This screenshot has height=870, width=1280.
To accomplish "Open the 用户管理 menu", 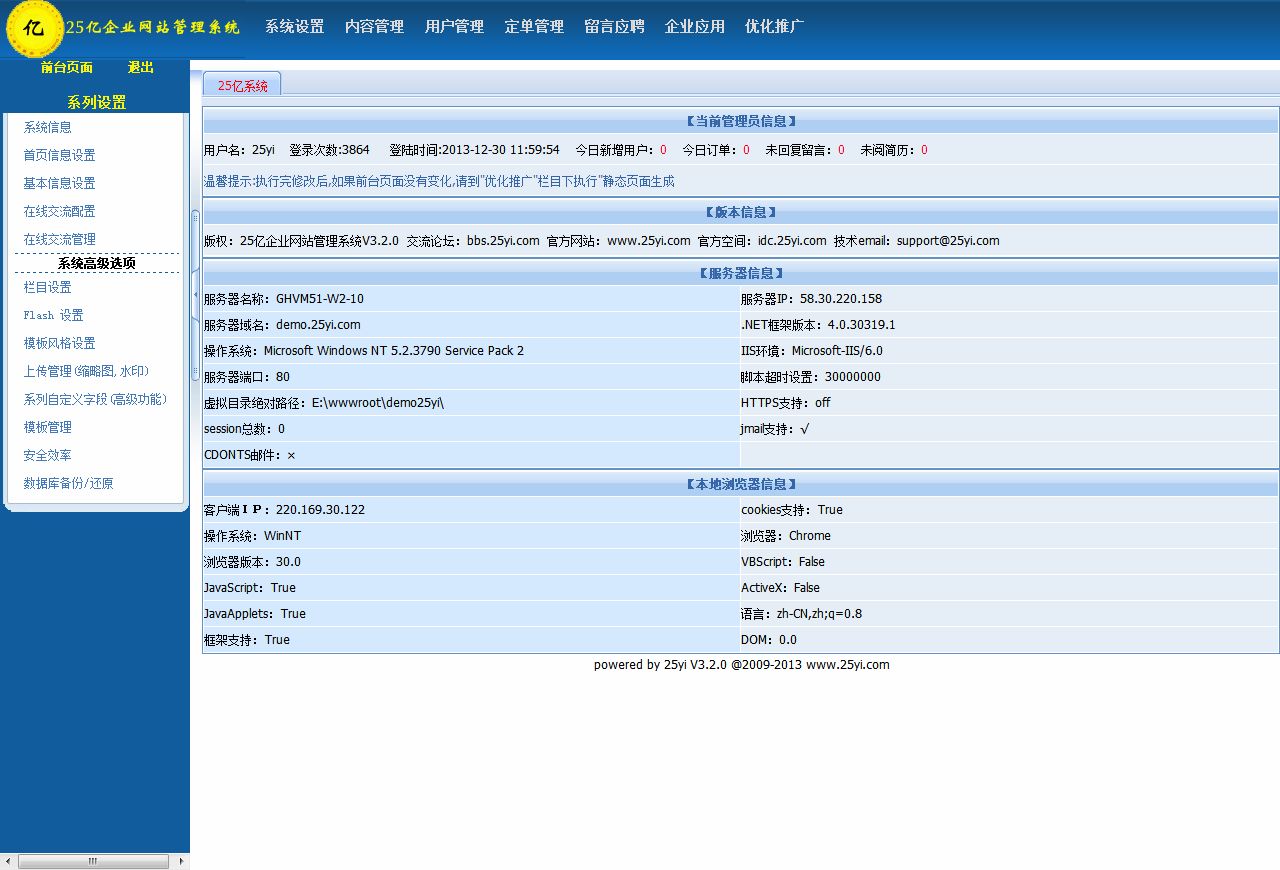I will (454, 27).
